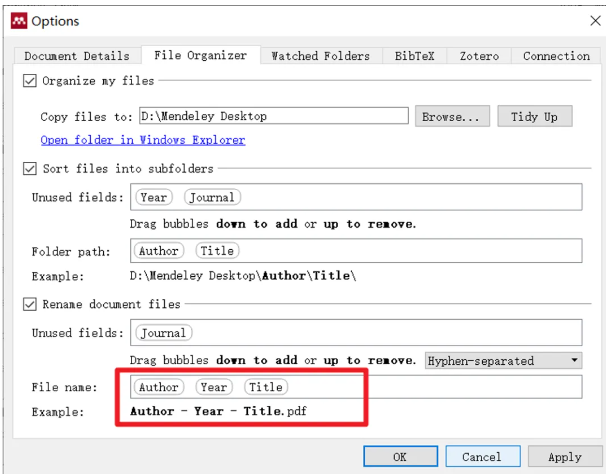The width and height of the screenshot is (606, 474).
Task: Click the Copy files to path field
Action: tap(274, 116)
